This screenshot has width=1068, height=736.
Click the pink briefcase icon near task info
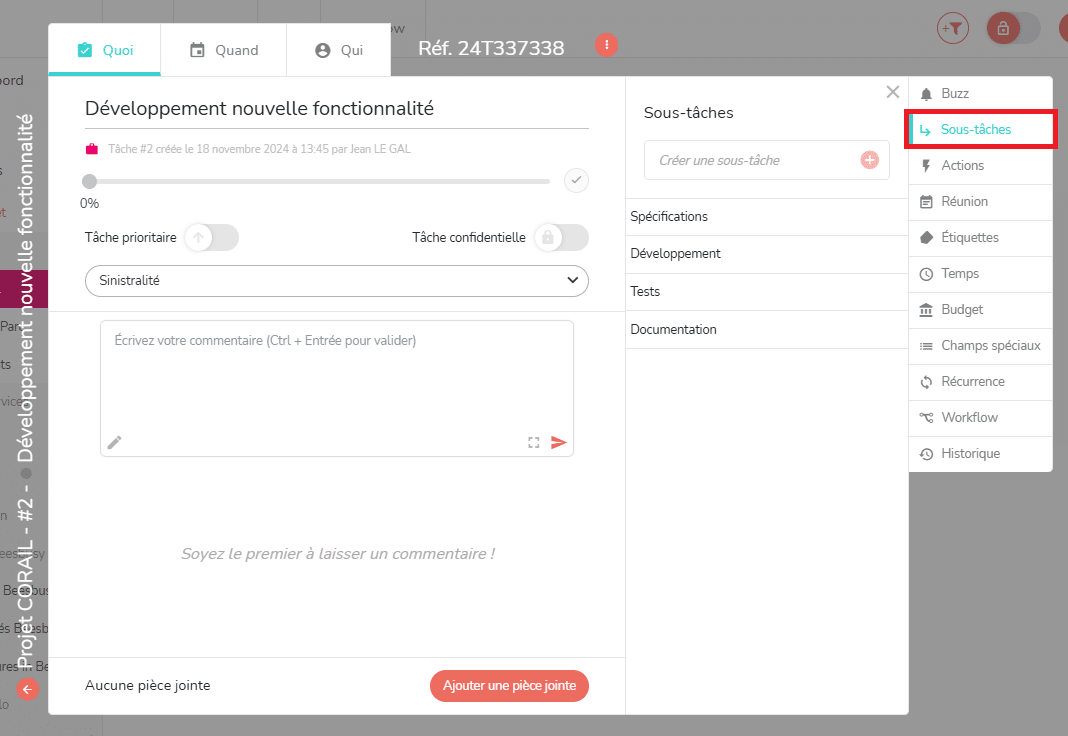91,149
